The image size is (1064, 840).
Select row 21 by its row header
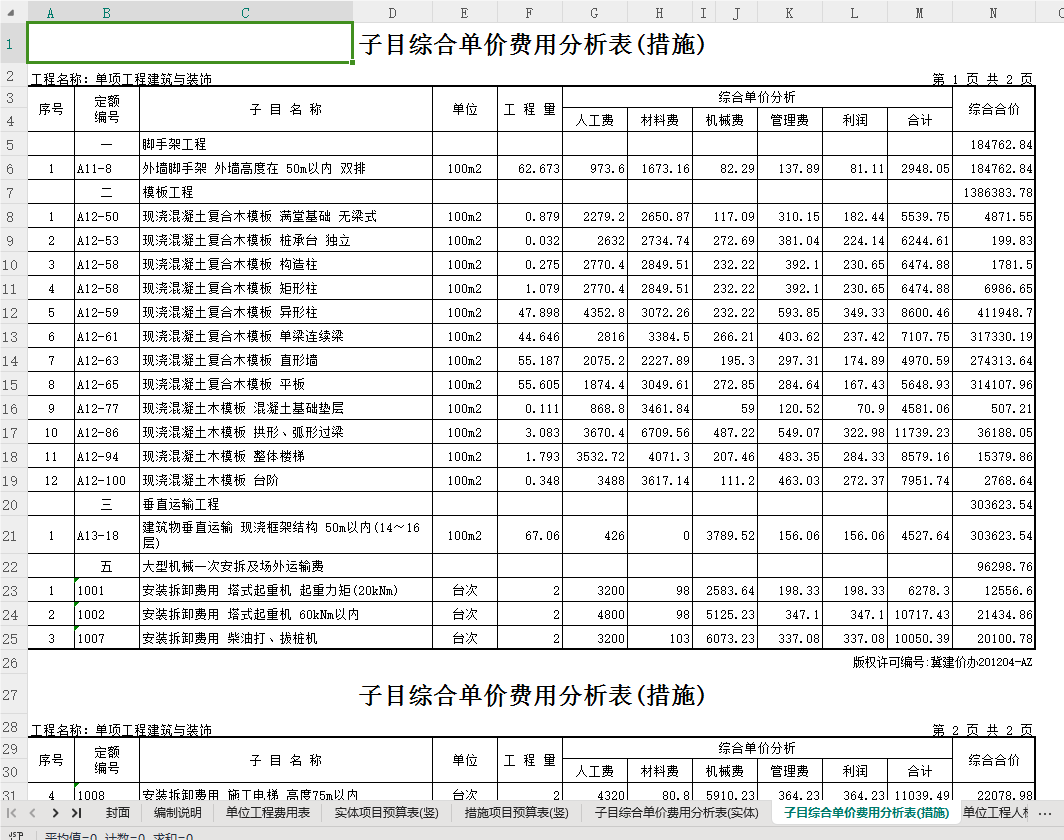tap(10, 536)
